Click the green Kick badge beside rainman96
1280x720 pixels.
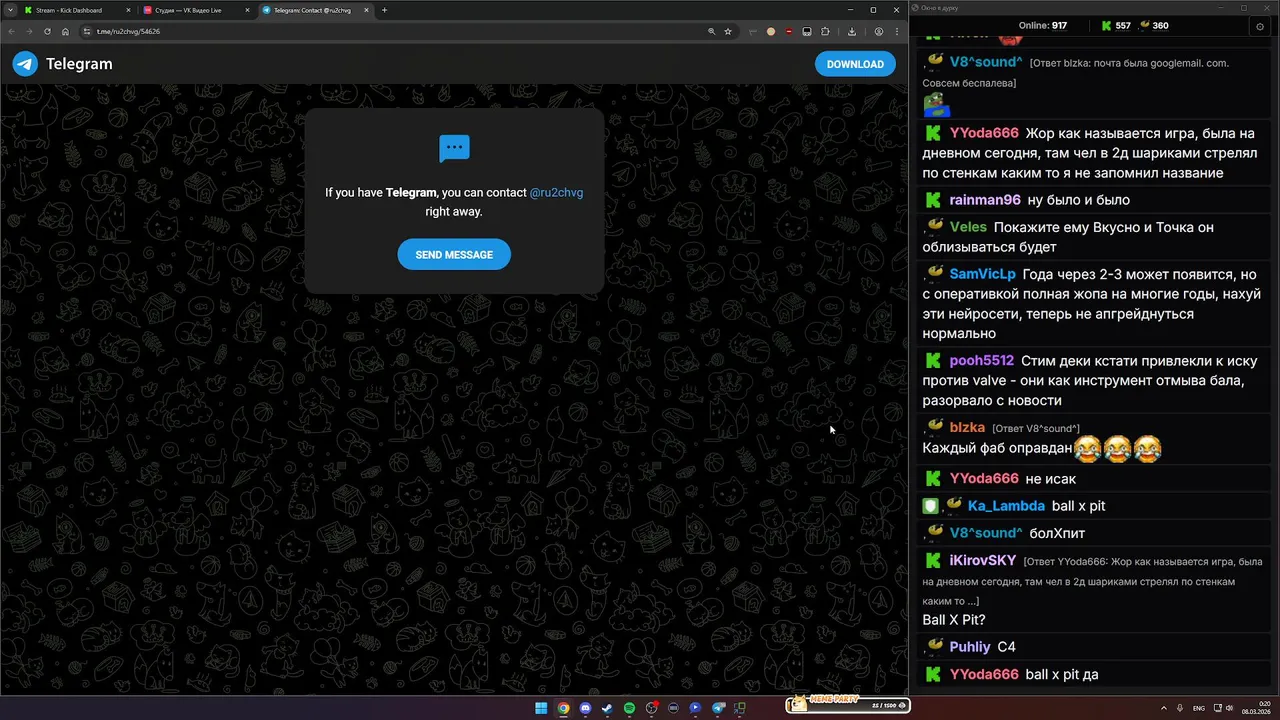(x=933, y=200)
